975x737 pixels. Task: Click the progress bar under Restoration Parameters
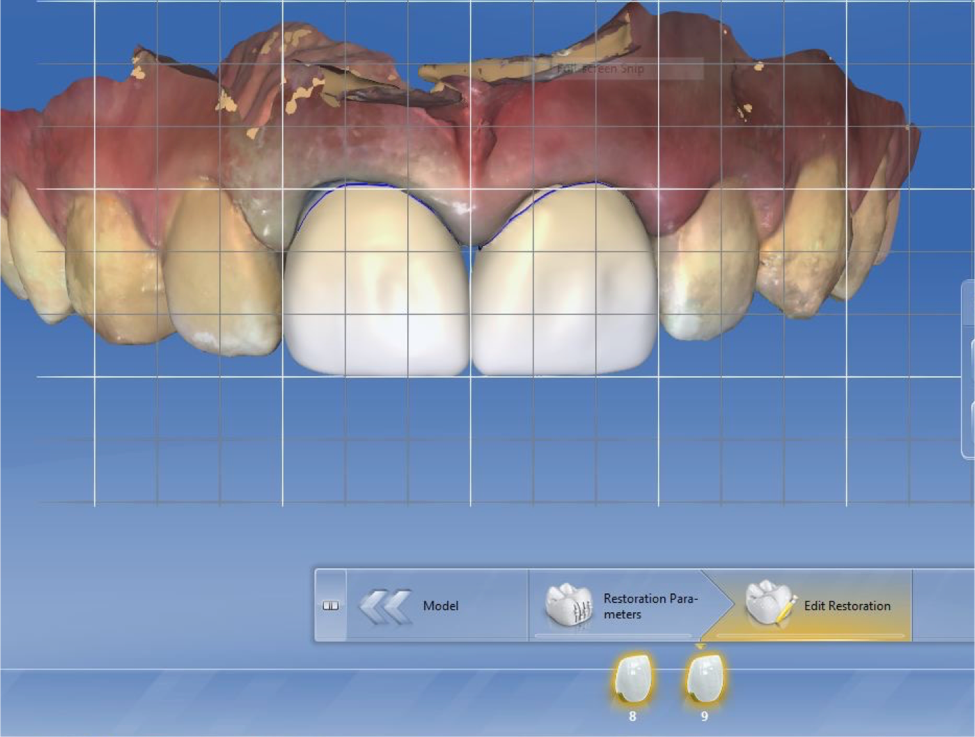613,635
